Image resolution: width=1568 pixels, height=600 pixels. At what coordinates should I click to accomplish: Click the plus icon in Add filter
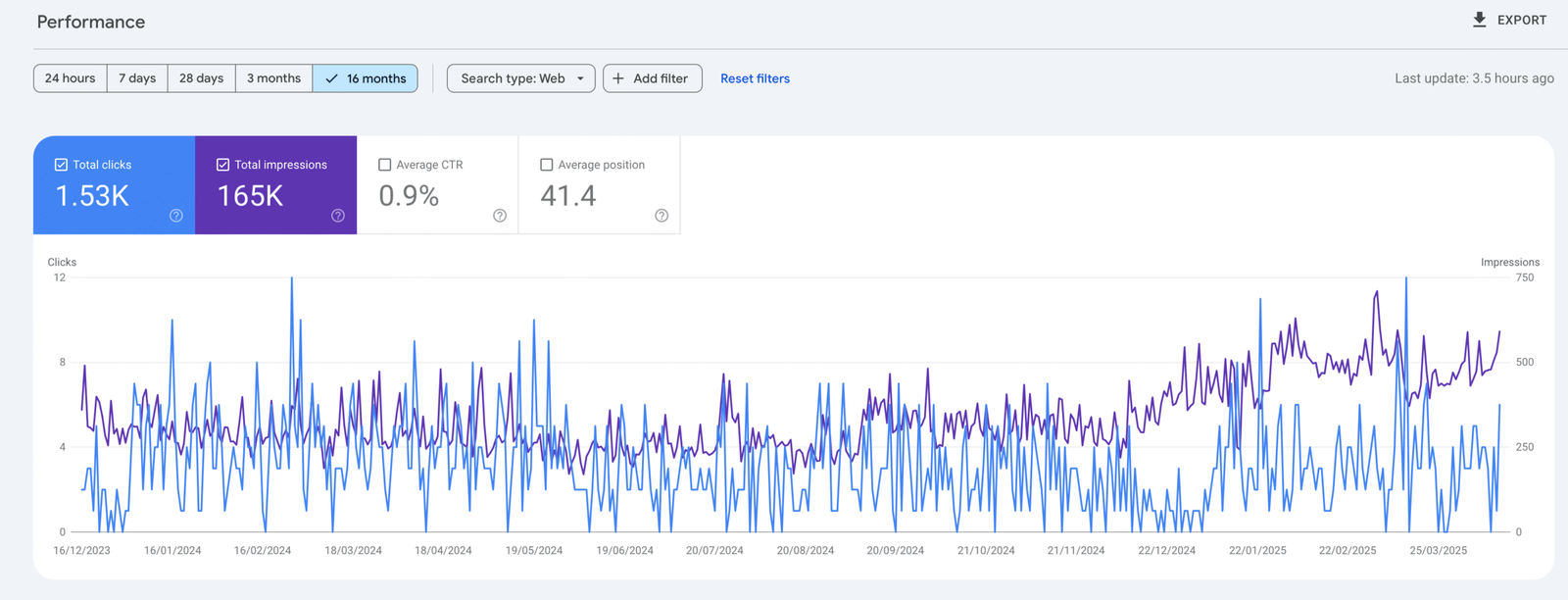coord(618,78)
